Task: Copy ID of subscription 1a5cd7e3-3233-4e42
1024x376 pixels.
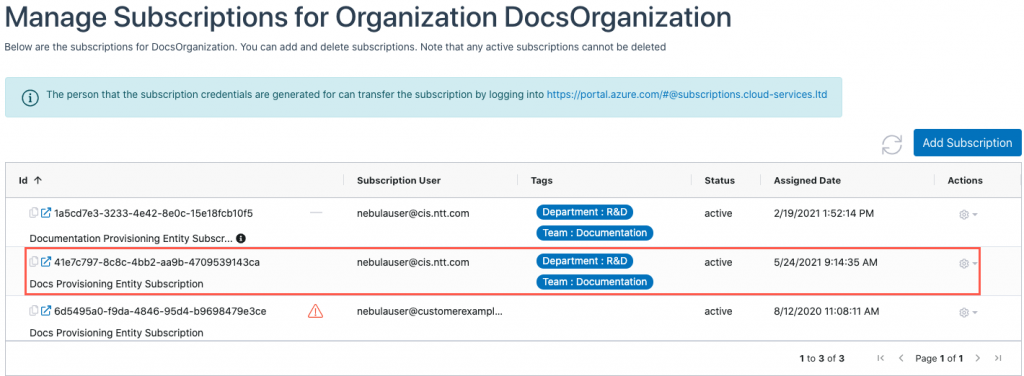Action: point(33,213)
